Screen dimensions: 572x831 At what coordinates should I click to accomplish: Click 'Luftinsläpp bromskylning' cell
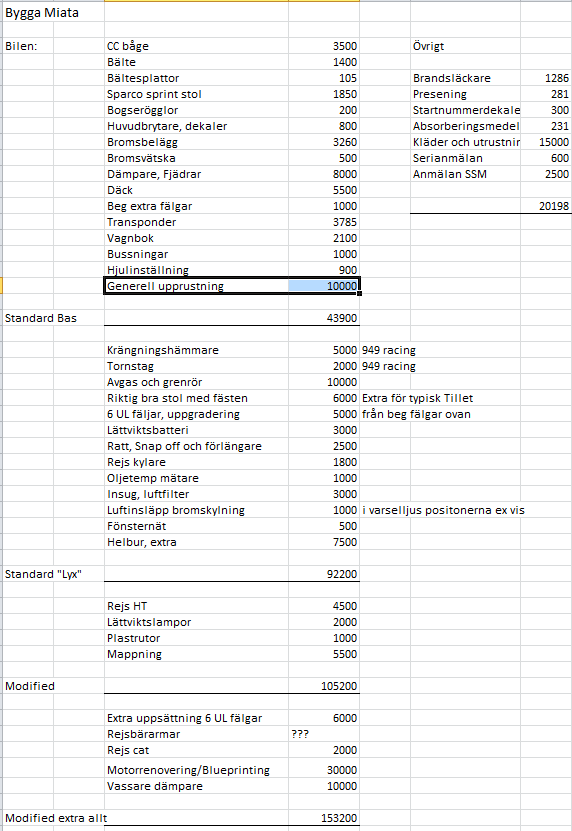[196, 510]
